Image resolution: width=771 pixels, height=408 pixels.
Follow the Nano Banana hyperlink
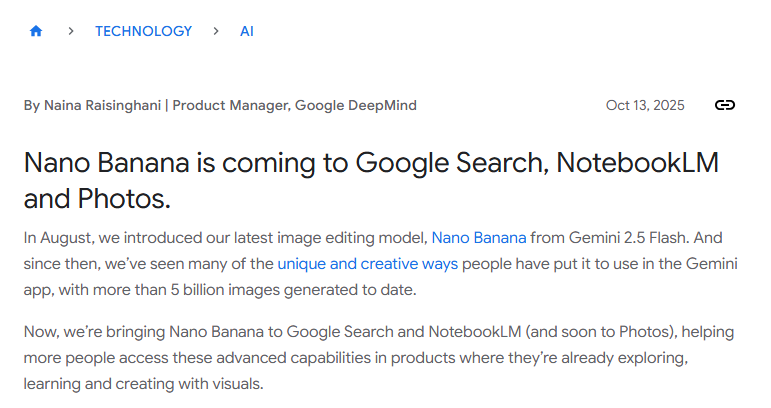click(478, 238)
